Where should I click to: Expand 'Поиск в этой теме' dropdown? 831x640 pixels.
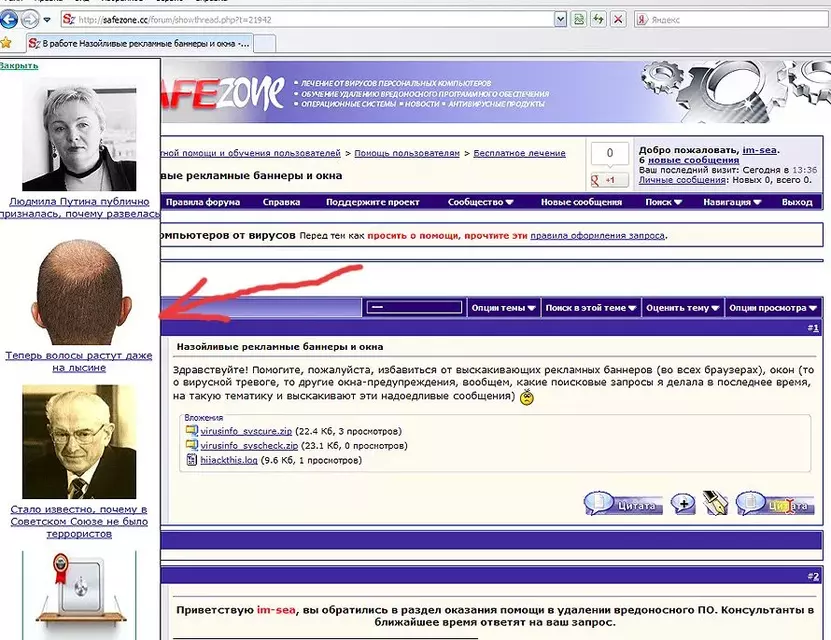coord(590,308)
